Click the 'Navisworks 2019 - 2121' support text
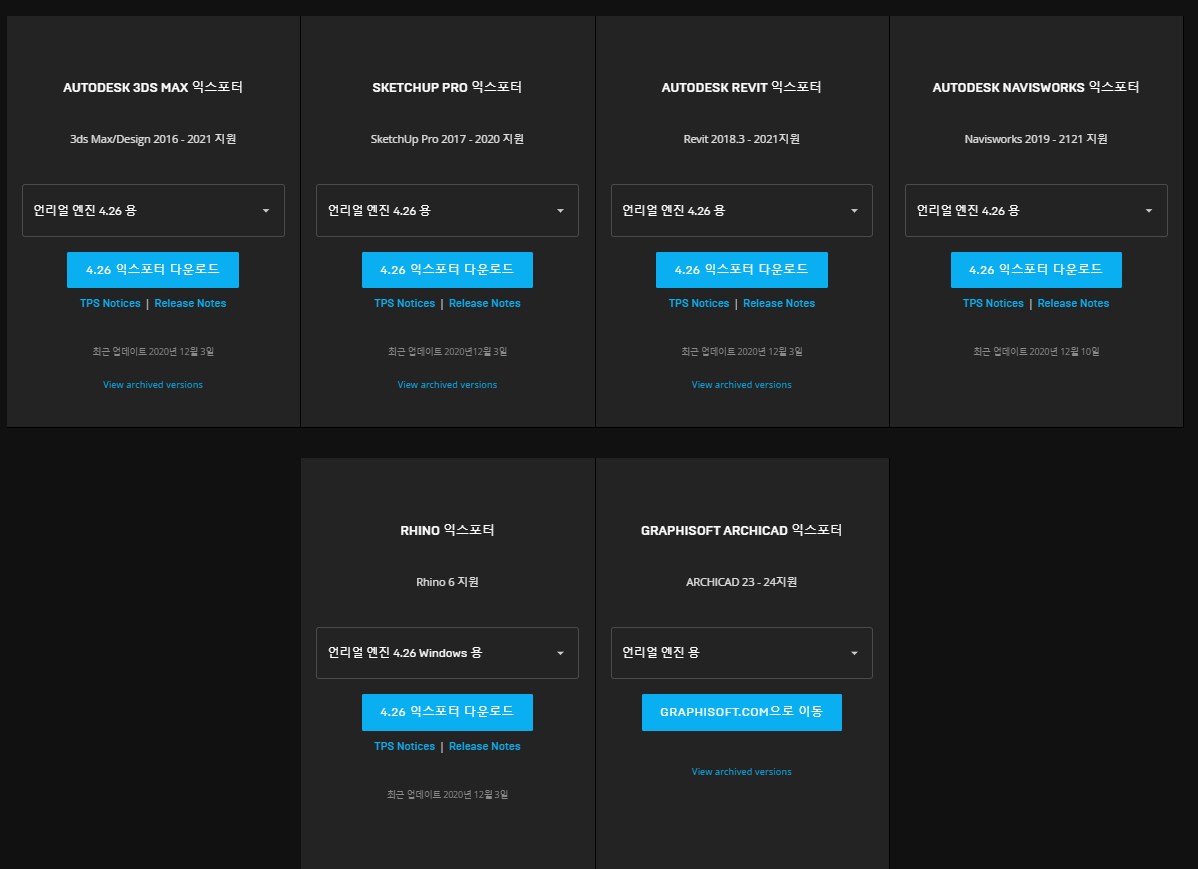1198x869 pixels. (1036, 139)
